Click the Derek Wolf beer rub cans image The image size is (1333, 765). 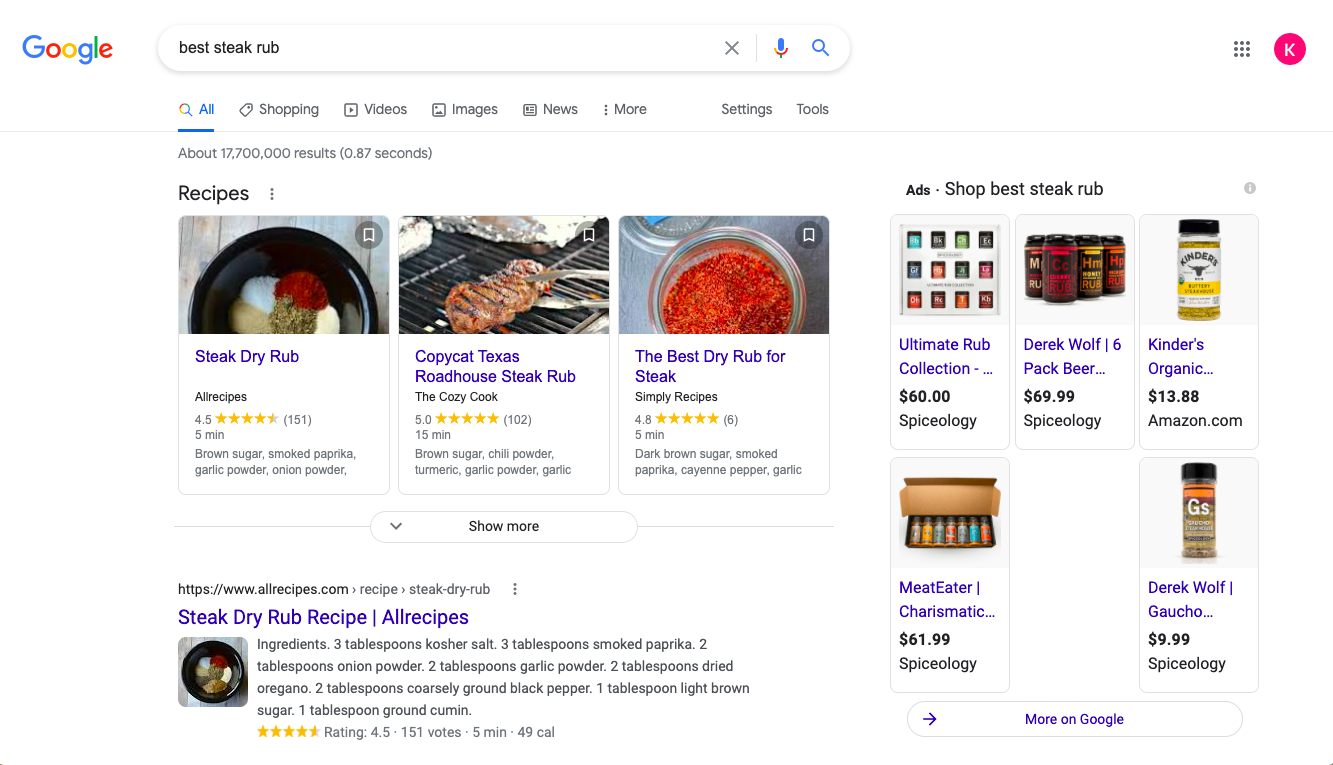click(x=1075, y=270)
